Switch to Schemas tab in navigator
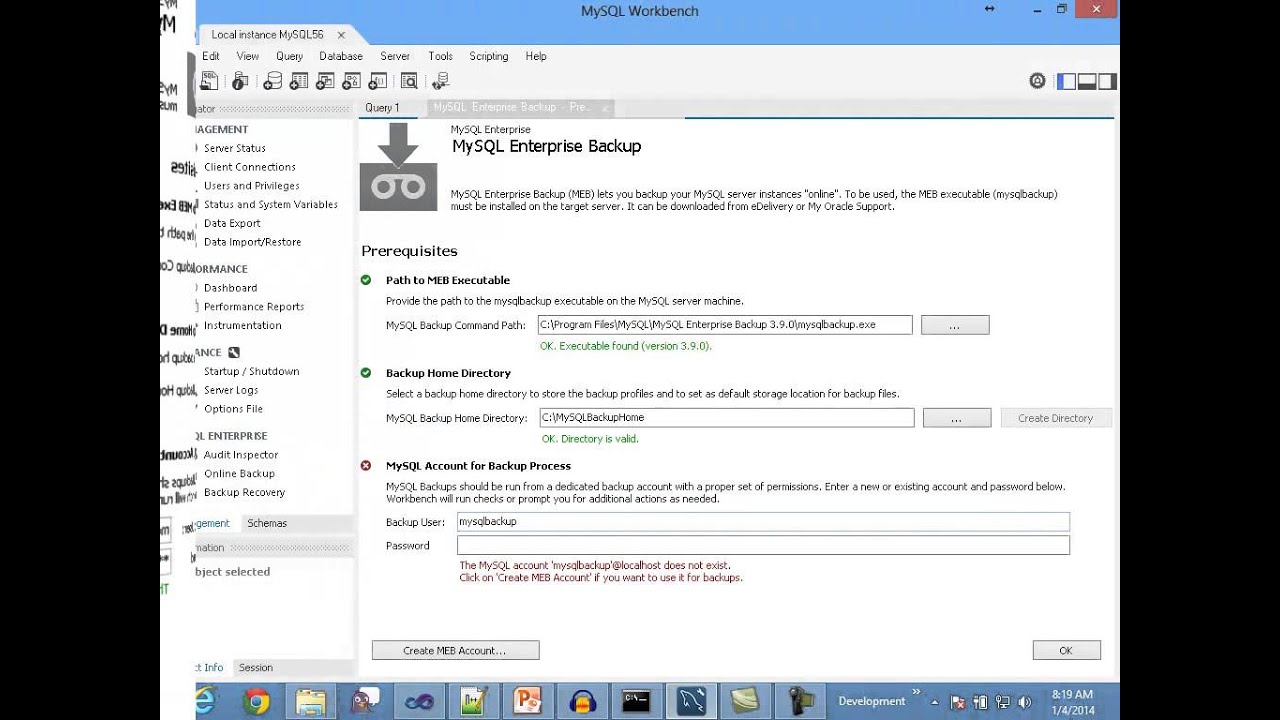 267,523
